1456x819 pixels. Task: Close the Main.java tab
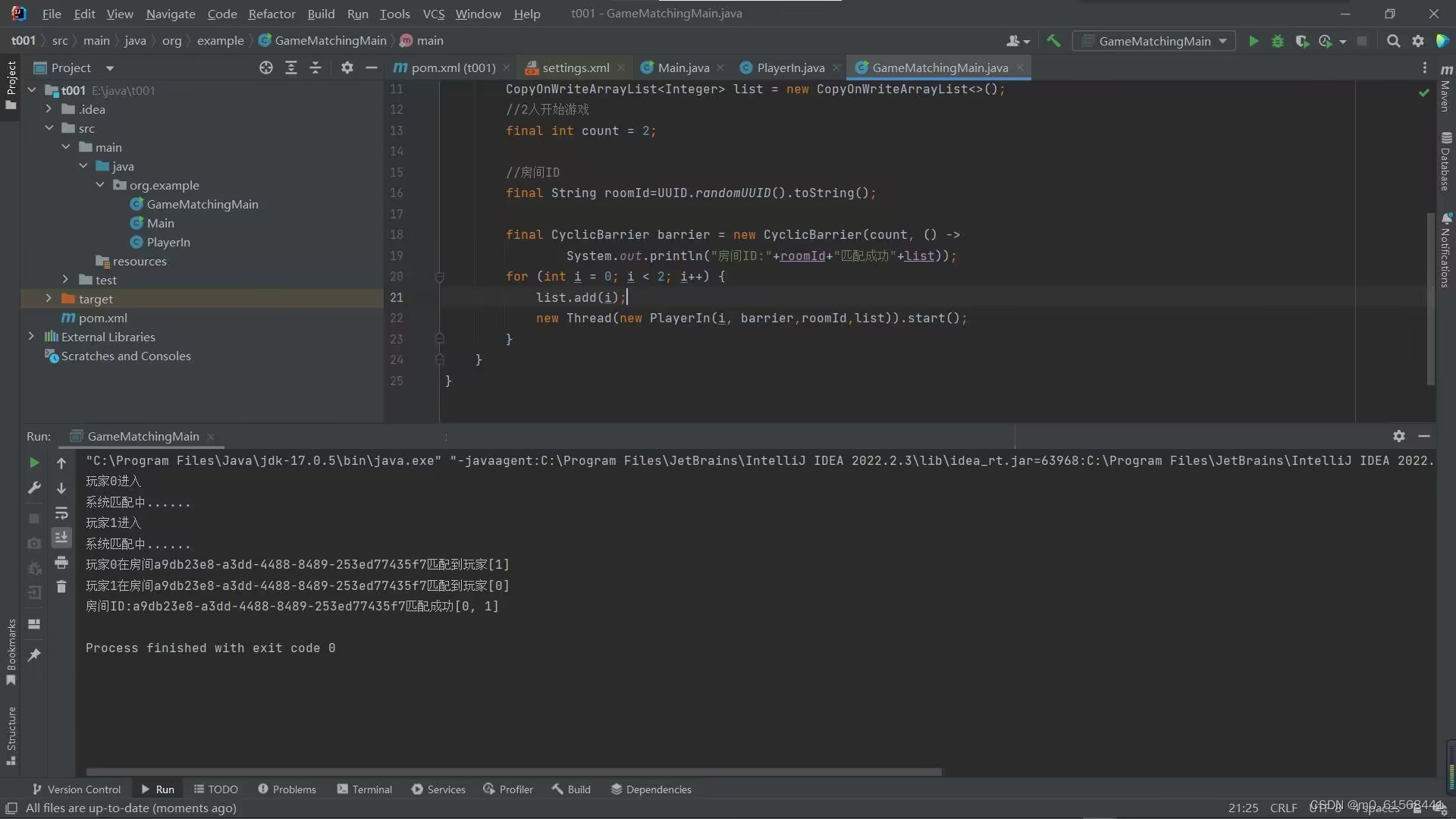[x=720, y=67]
